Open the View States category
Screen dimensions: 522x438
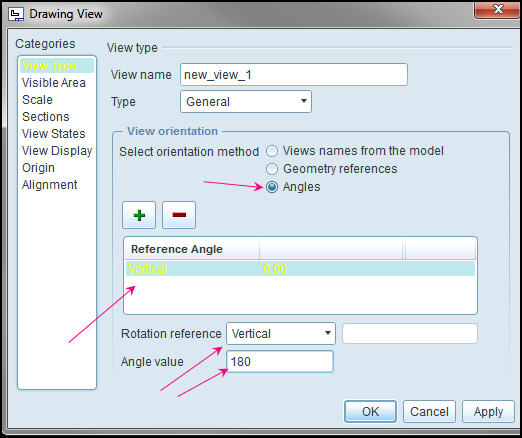click(x=53, y=134)
